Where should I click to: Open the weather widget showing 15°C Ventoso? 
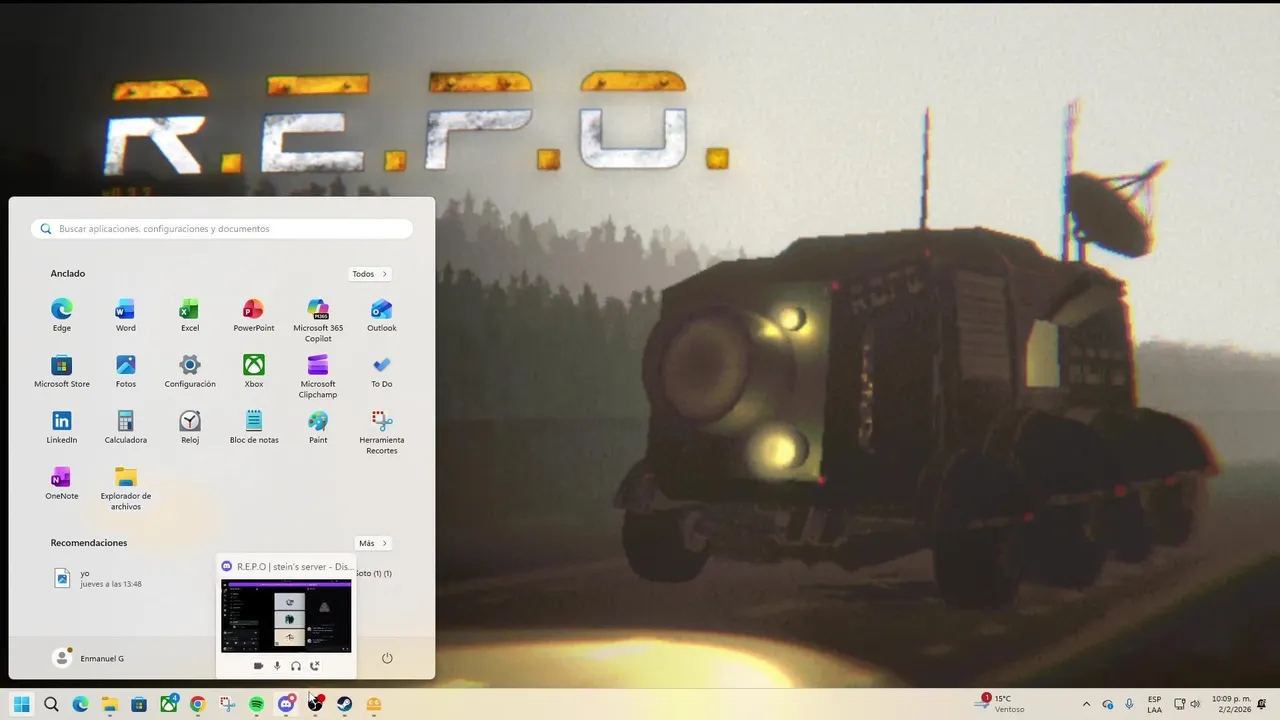[x=1002, y=704]
